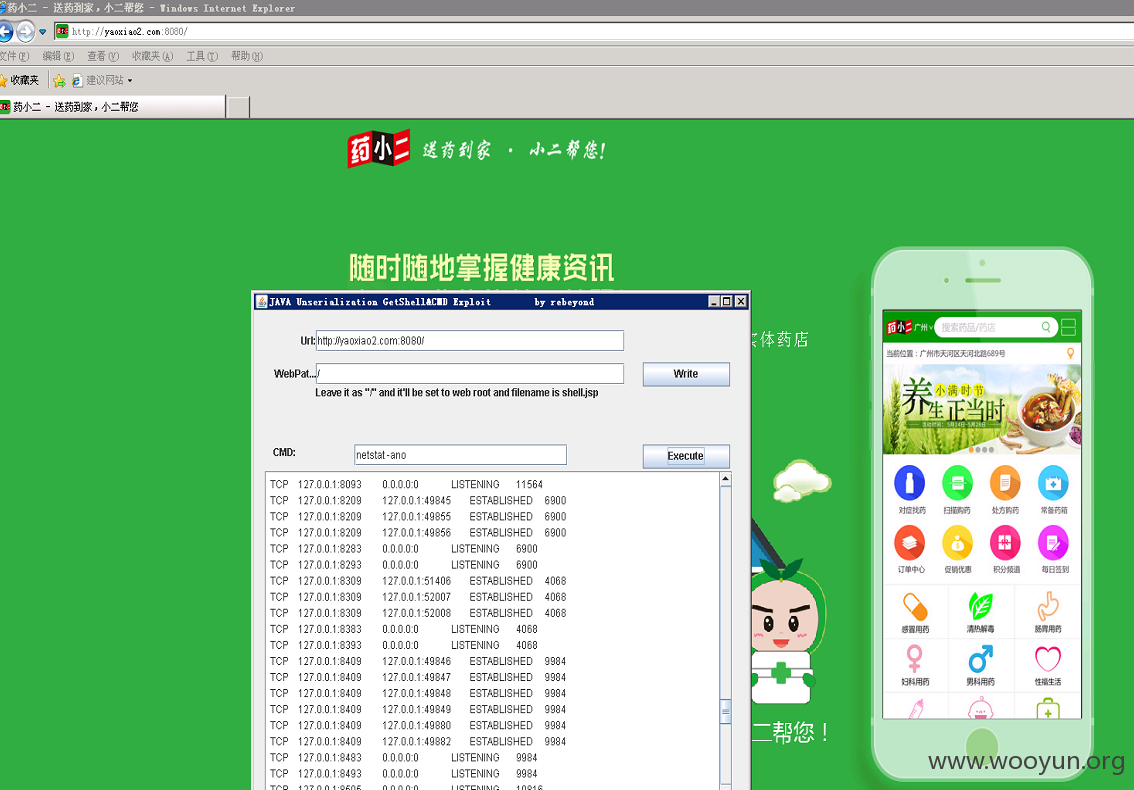This screenshot has width=1134, height=790.
Task: Click the 搜索药品/药店 search box in phone
Action: tap(996, 328)
